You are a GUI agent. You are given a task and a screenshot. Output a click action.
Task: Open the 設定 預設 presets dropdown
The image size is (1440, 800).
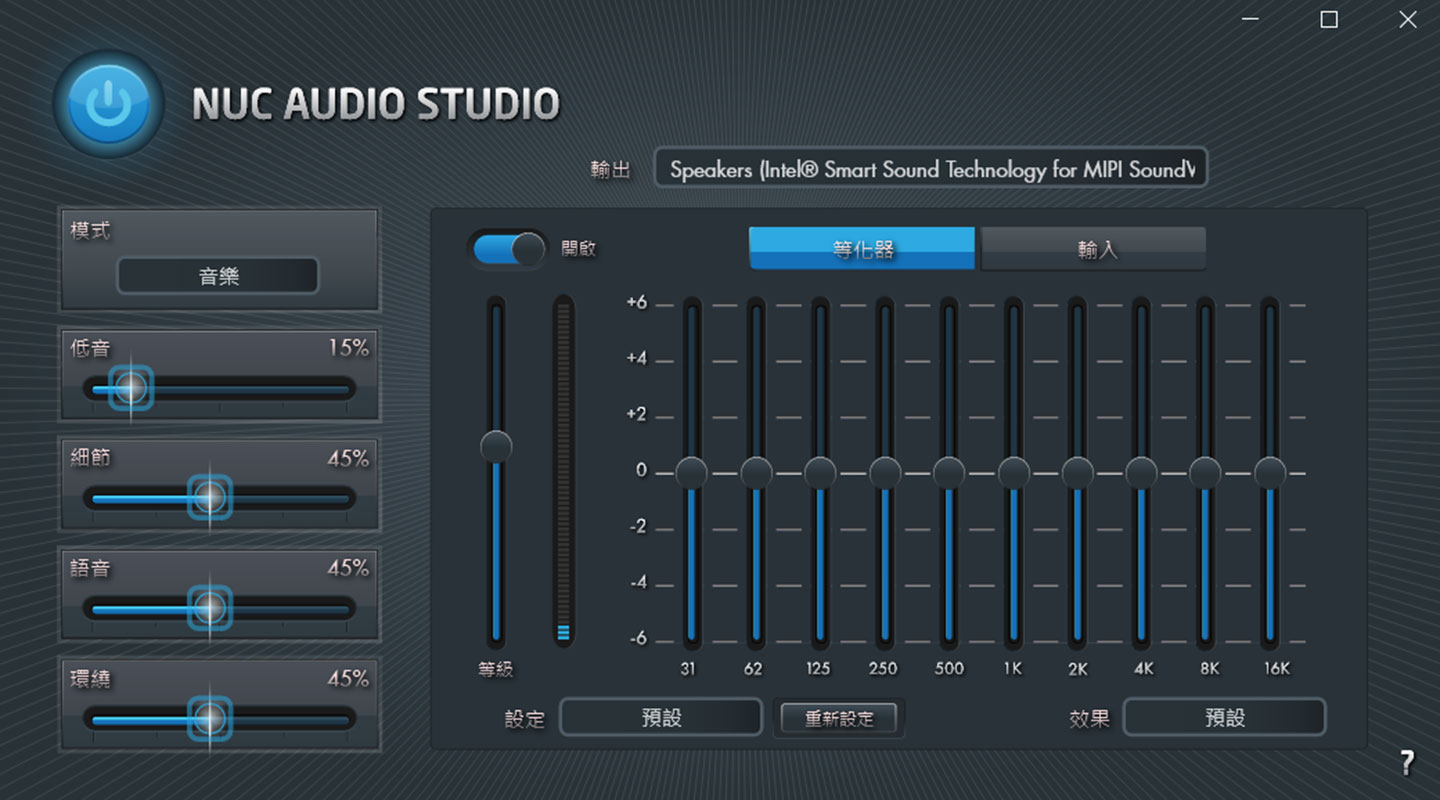coord(660,717)
